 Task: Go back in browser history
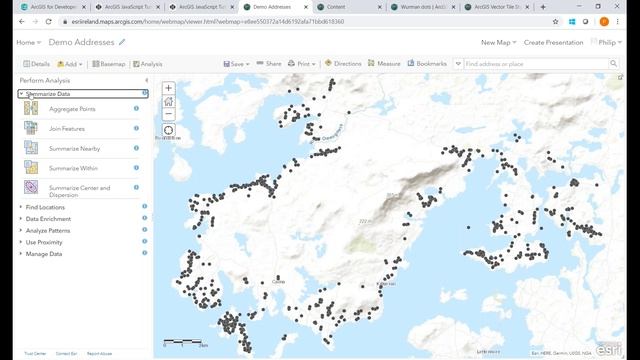pyautogui.click(x=22, y=22)
